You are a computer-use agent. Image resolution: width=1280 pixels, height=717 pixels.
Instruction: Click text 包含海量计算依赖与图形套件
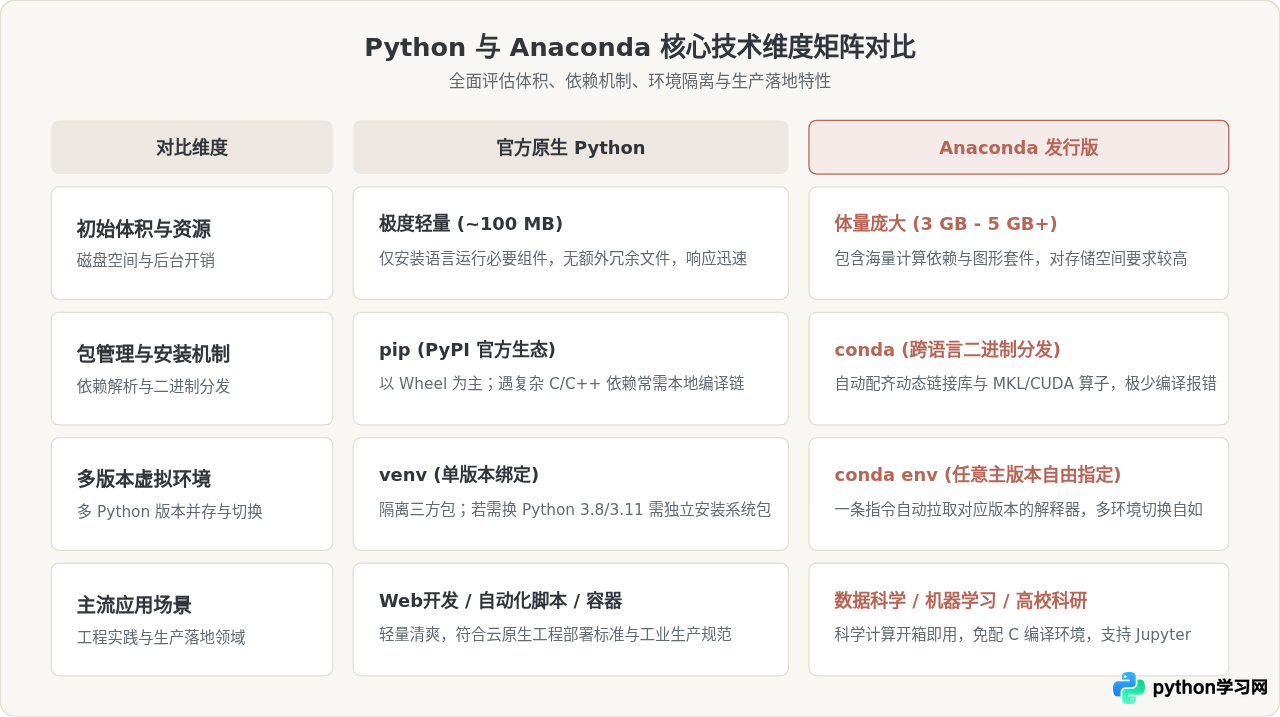937,258
